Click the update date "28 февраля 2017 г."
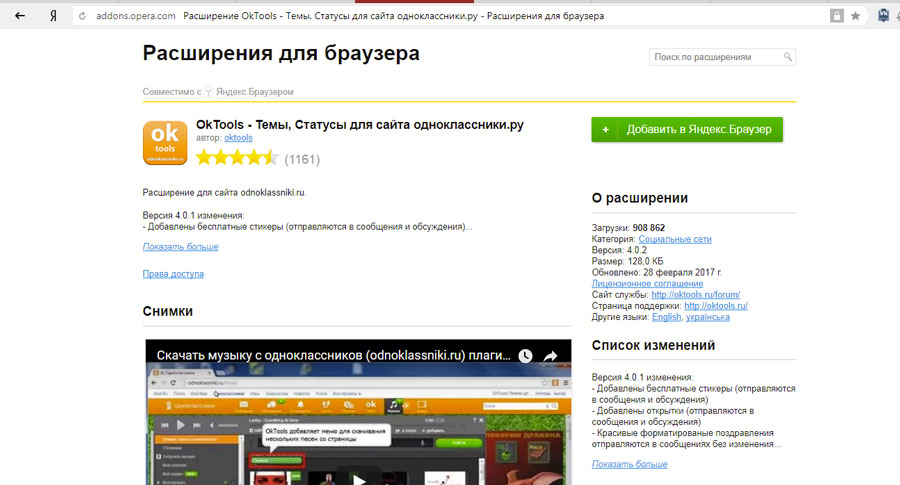 tap(682, 272)
